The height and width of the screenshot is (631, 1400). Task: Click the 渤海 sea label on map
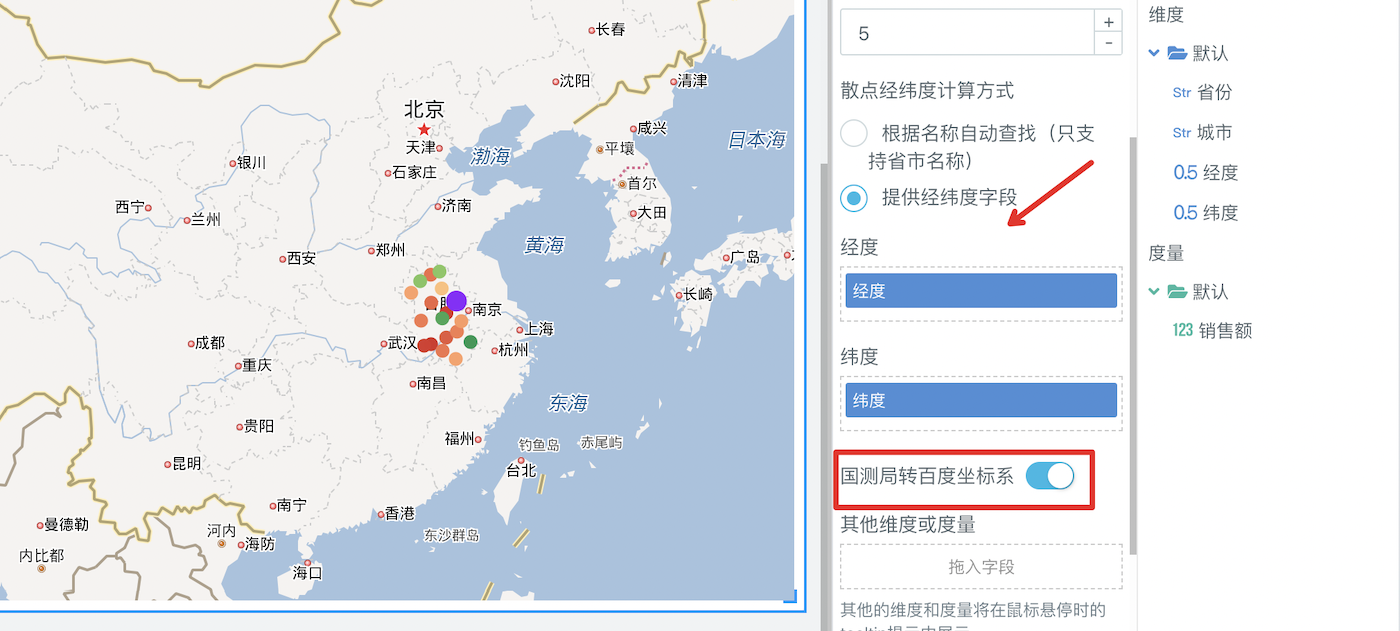click(x=490, y=156)
